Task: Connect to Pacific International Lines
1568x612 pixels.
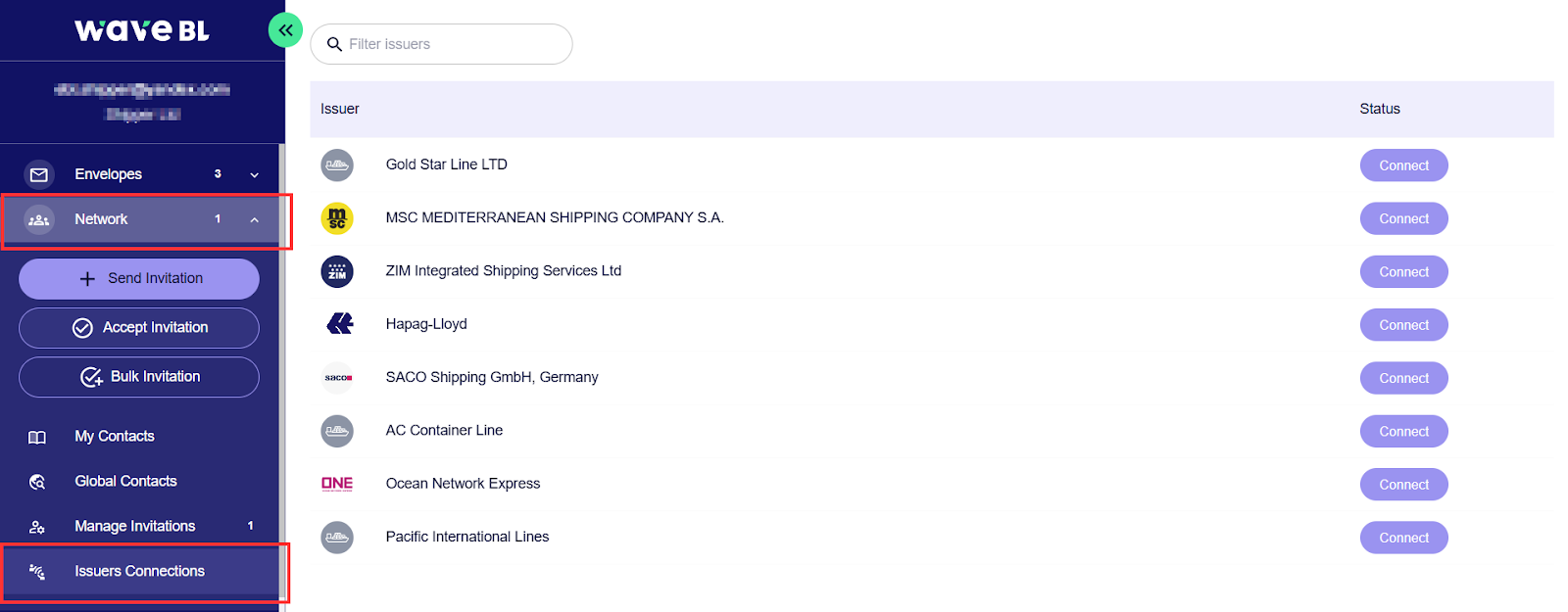Action: (1403, 538)
